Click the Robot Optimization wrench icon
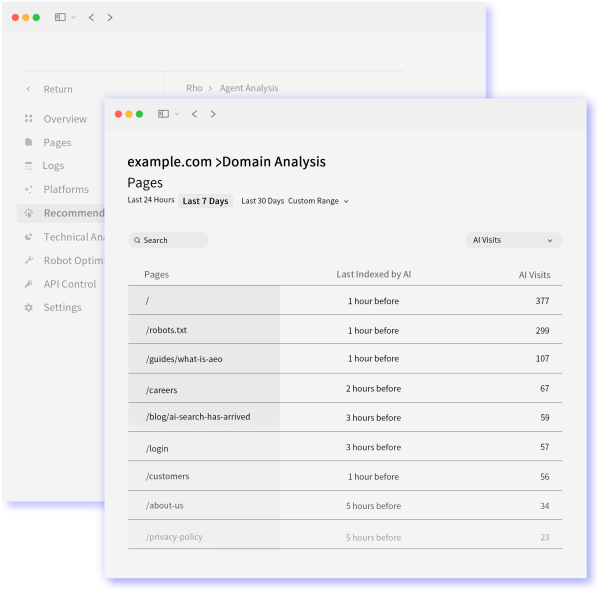 pos(29,260)
